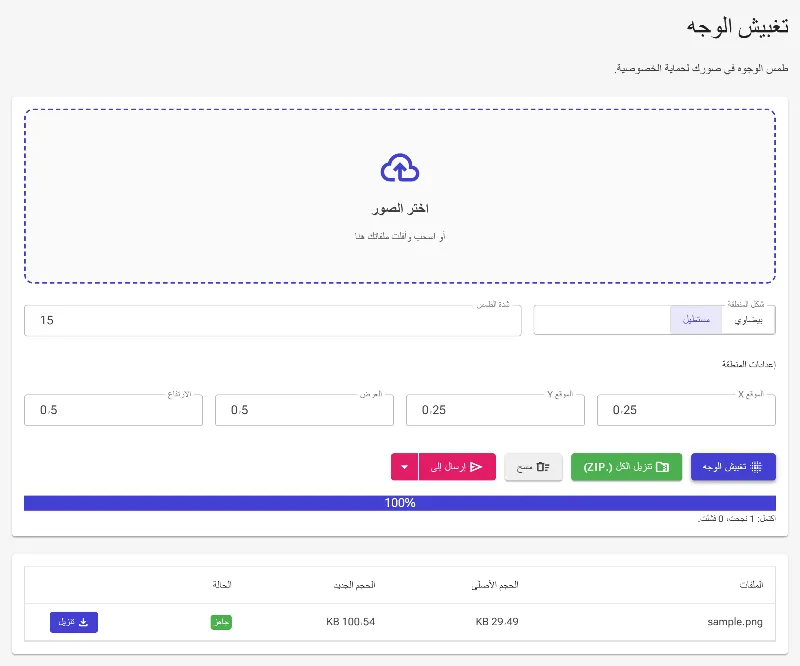This screenshot has width=800, height=666.
Task: Click the cloud upload icon
Action: [400, 168]
